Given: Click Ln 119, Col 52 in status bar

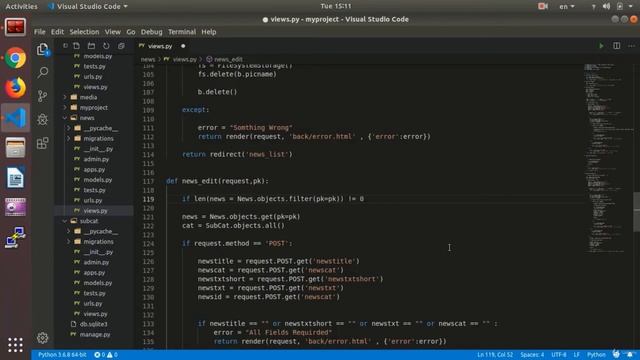Looking at the screenshot, I should coord(495,355).
